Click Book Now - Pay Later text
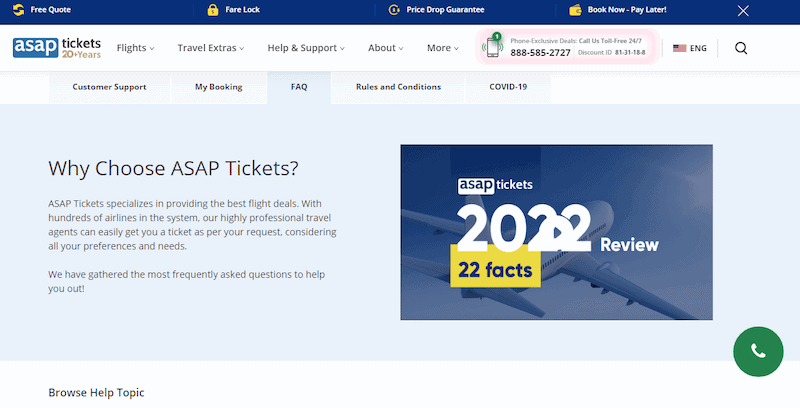 coord(627,10)
